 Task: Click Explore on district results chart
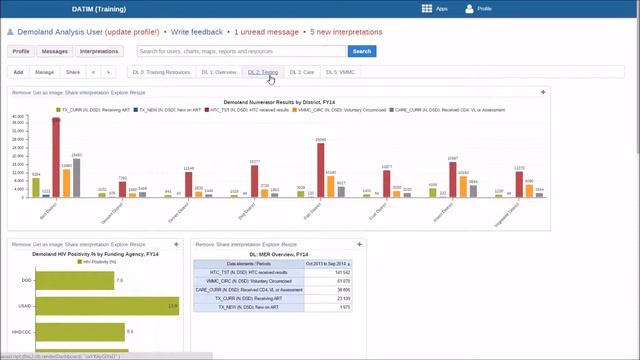click(119, 93)
